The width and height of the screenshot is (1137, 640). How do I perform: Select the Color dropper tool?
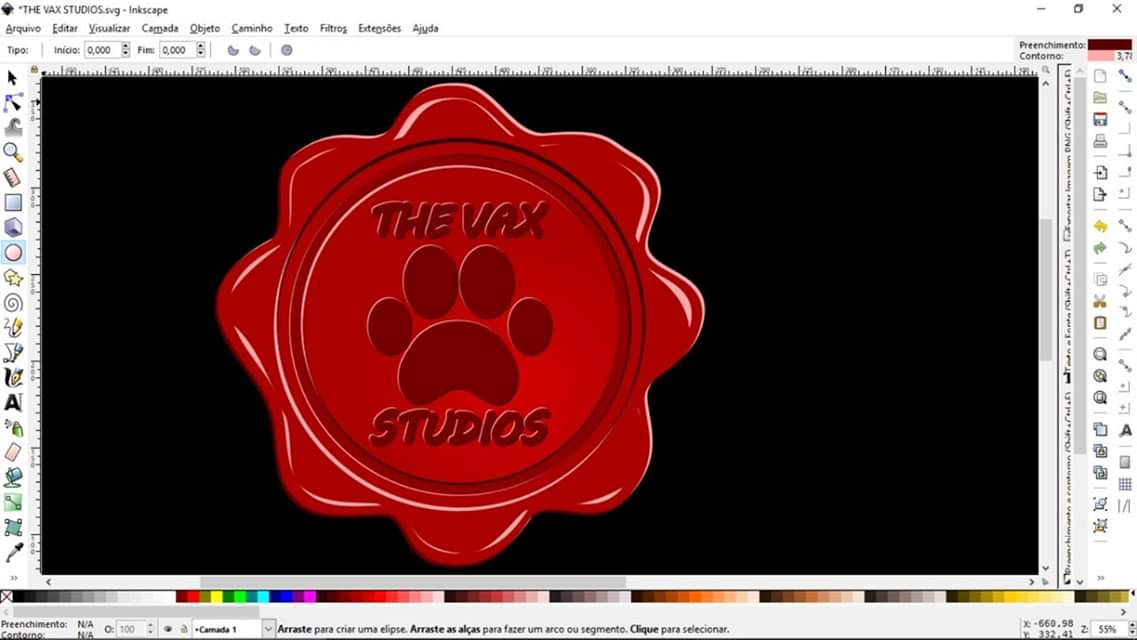(12, 553)
